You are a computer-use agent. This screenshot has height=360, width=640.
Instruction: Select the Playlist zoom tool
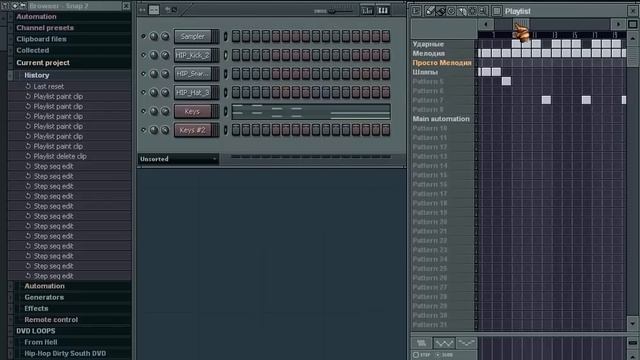pos(483,11)
